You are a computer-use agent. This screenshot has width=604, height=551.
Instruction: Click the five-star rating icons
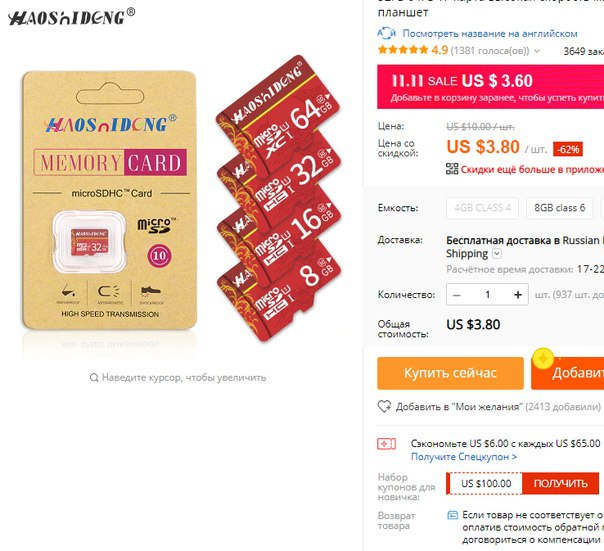tap(403, 50)
